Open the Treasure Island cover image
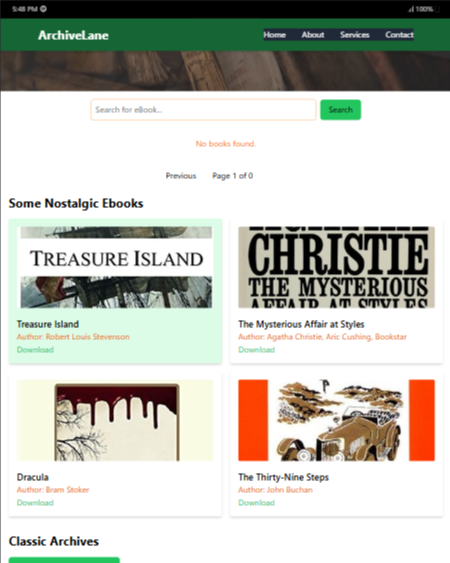 click(x=115, y=267)
